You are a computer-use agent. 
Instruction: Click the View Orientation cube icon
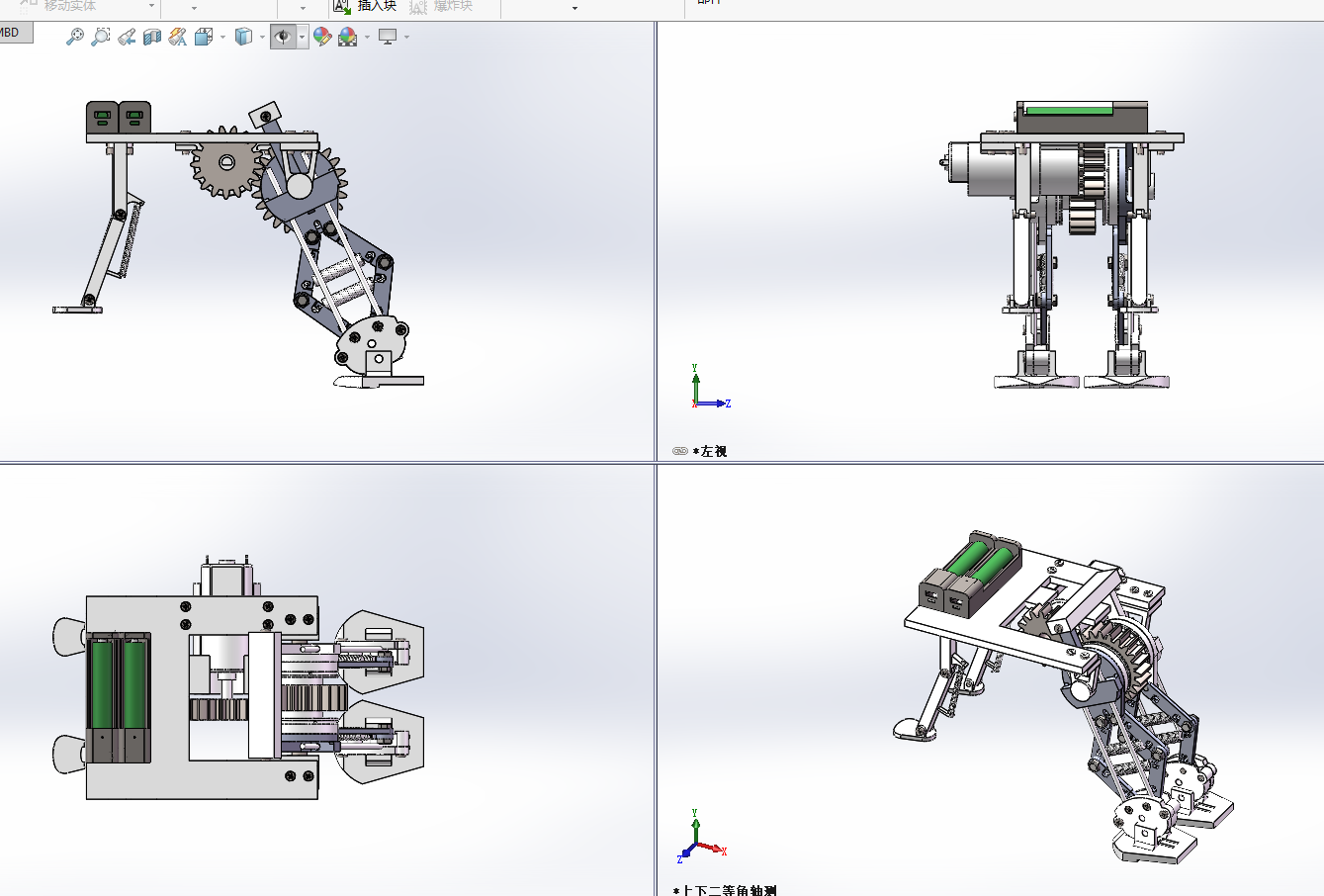click(204, 37)
